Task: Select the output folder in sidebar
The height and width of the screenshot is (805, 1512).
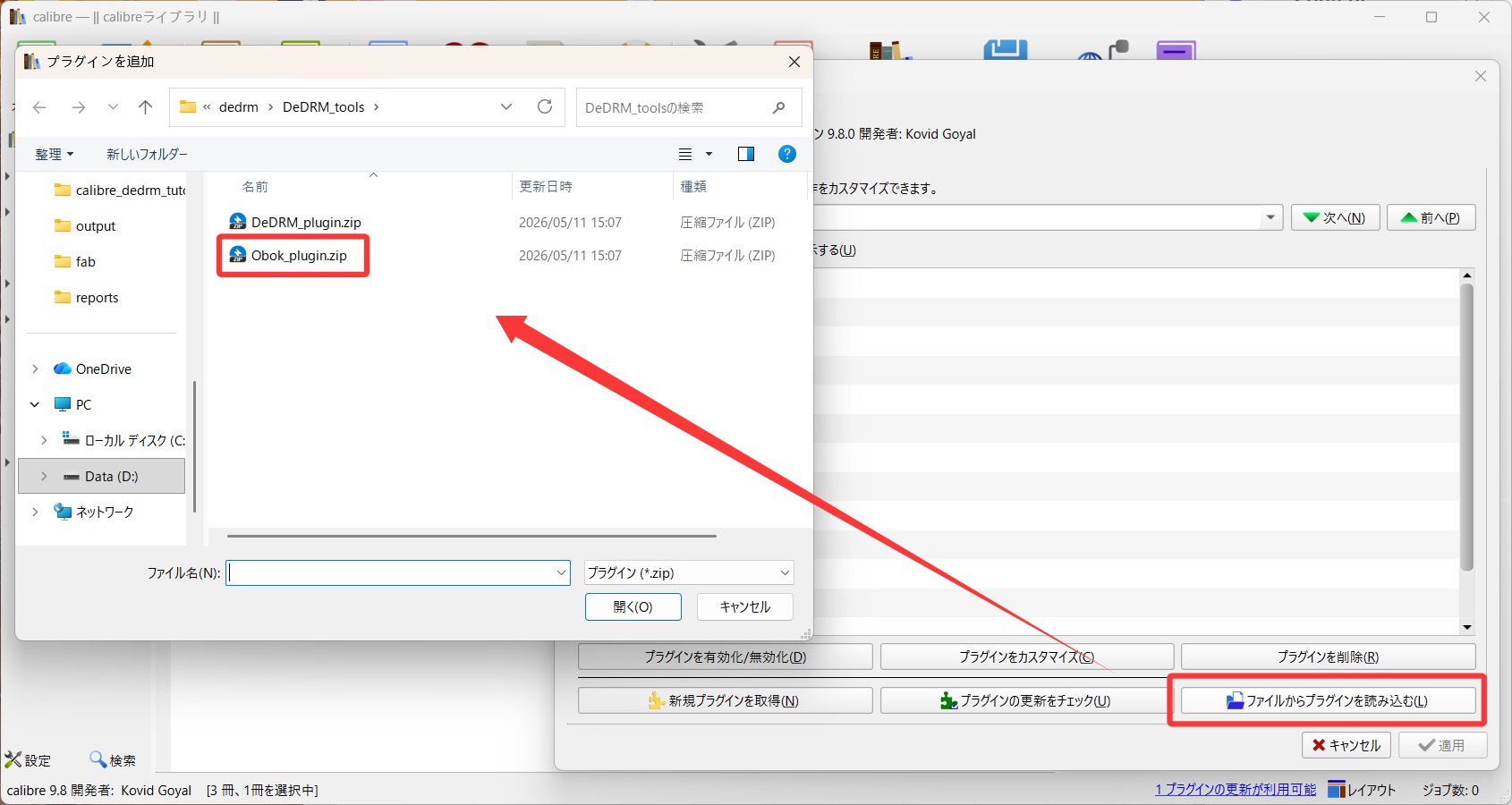Action: (86, 225)
